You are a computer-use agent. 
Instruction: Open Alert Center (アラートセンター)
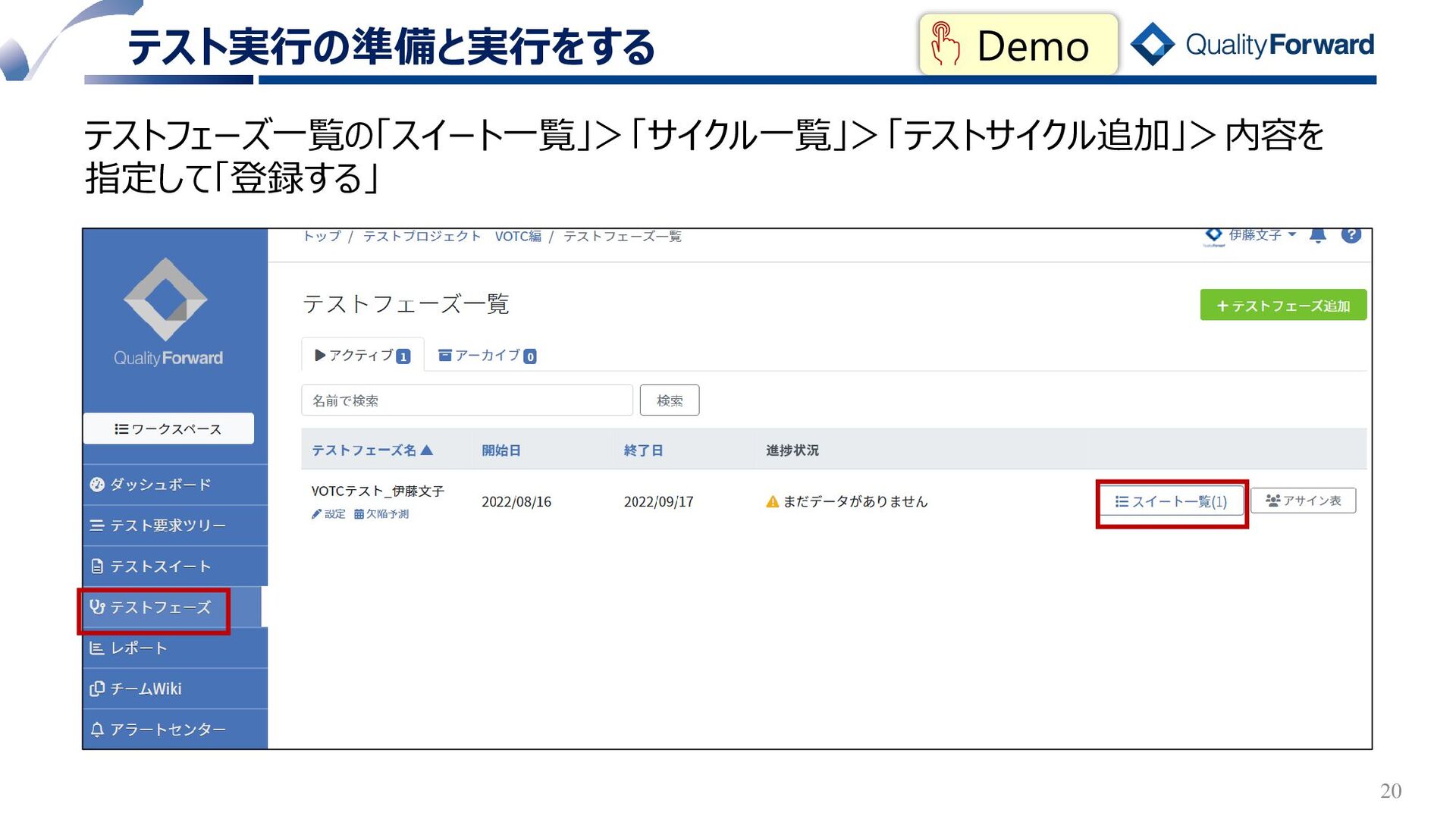click(x=167, y=730)
